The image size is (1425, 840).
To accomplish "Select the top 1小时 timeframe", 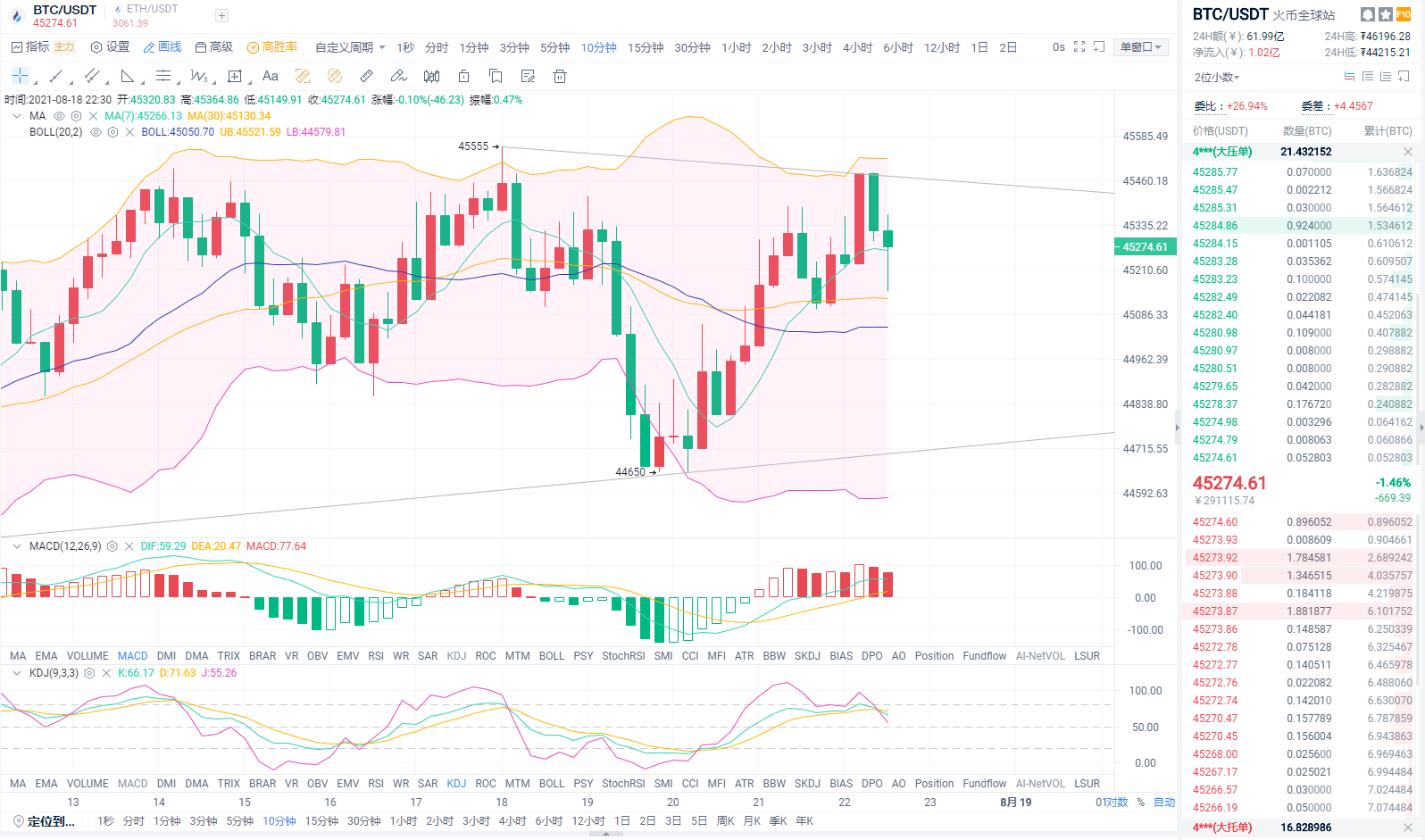I will point(736,47).
